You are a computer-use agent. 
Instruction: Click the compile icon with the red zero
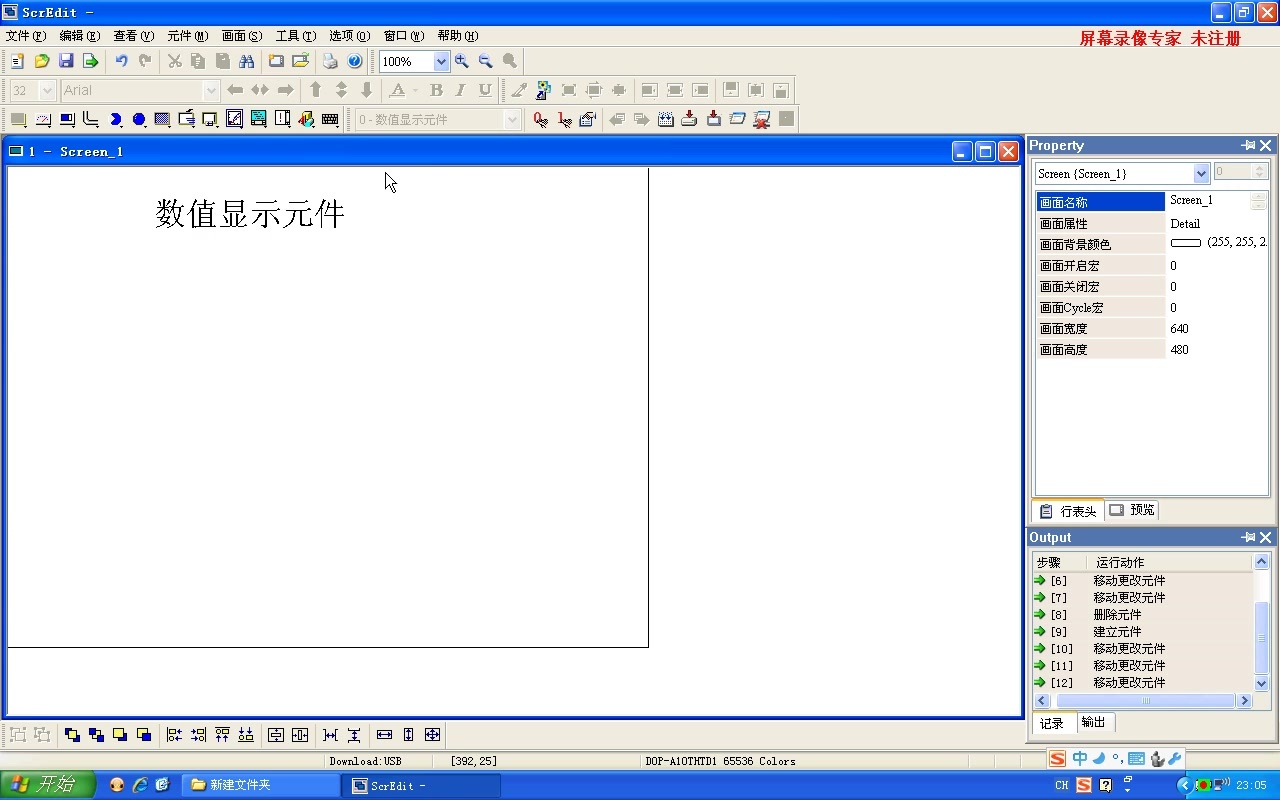click(540, 119)
